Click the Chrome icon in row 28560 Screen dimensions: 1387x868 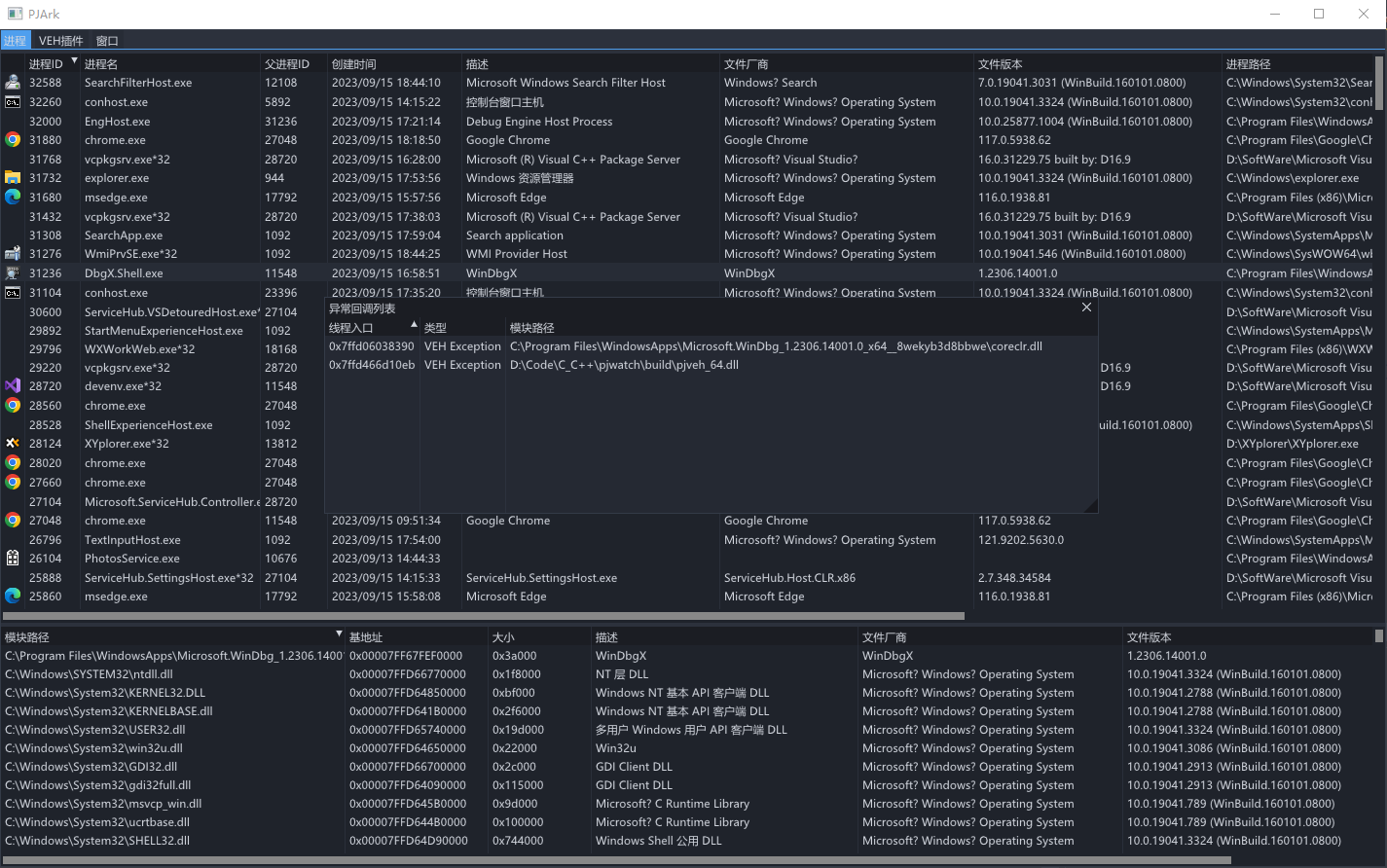(x=13, y=406)
